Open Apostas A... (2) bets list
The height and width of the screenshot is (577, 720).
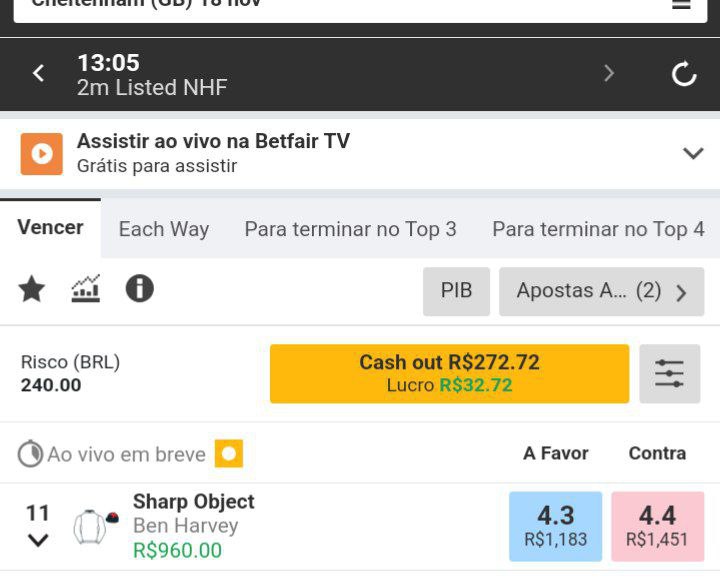(x=602, y=291)
